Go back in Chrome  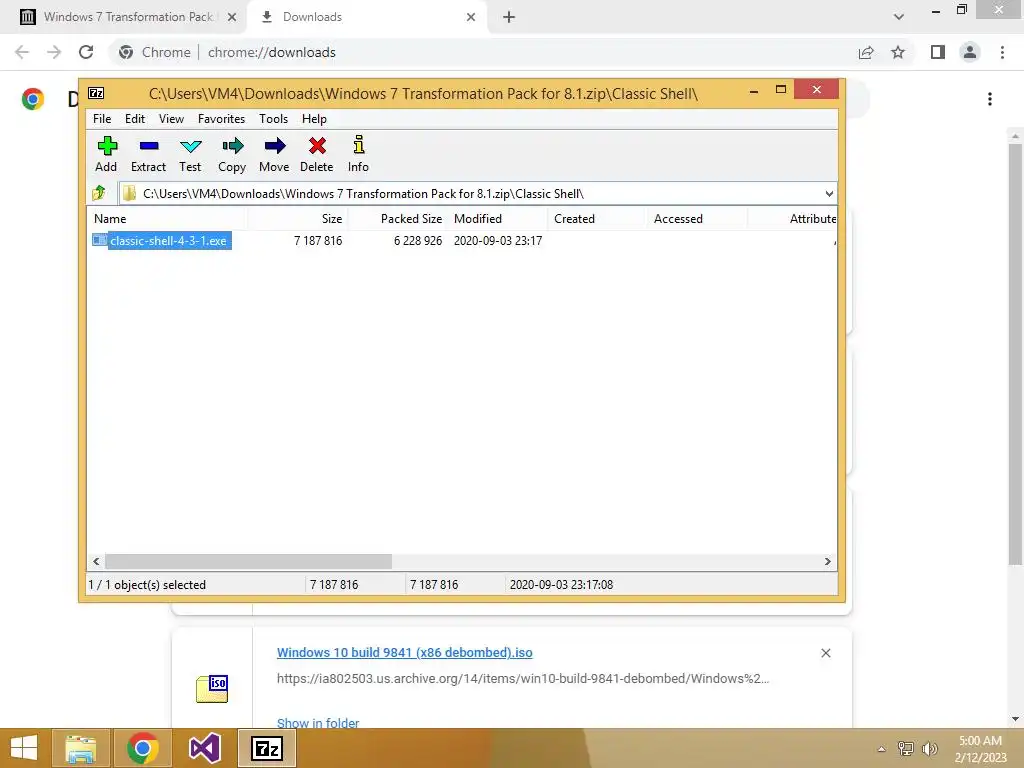click(22, 52)
